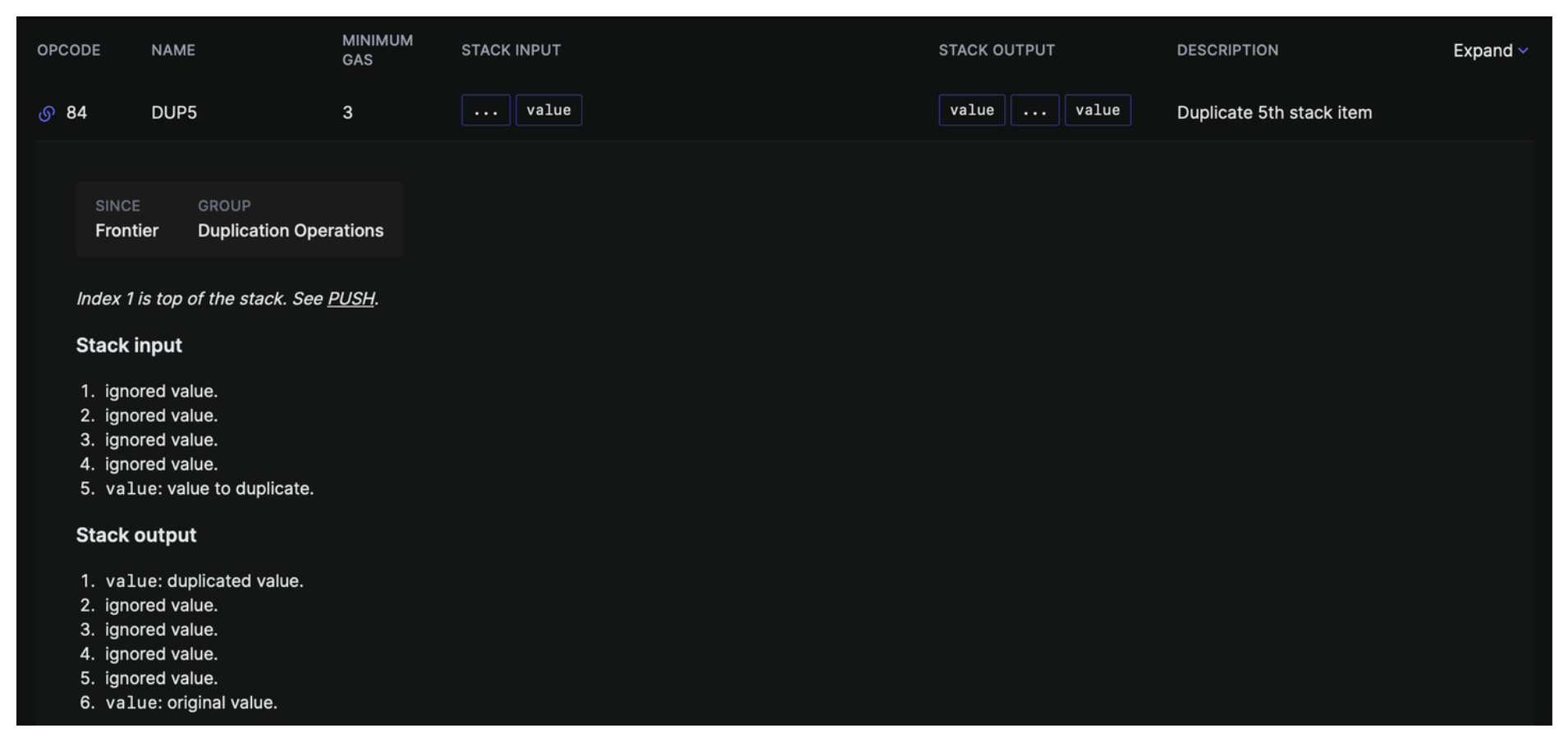Image resolution: width=1568 pixels, height=742 pixels.
Task: Select the value chip under Stack Input
Action: (x=548, y=111)
